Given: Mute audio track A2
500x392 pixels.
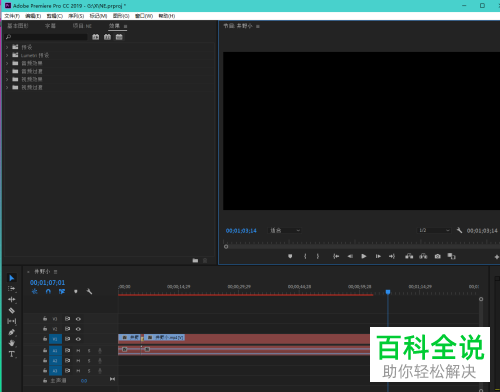Looking at the screenshot, I should tap(78, 361).
